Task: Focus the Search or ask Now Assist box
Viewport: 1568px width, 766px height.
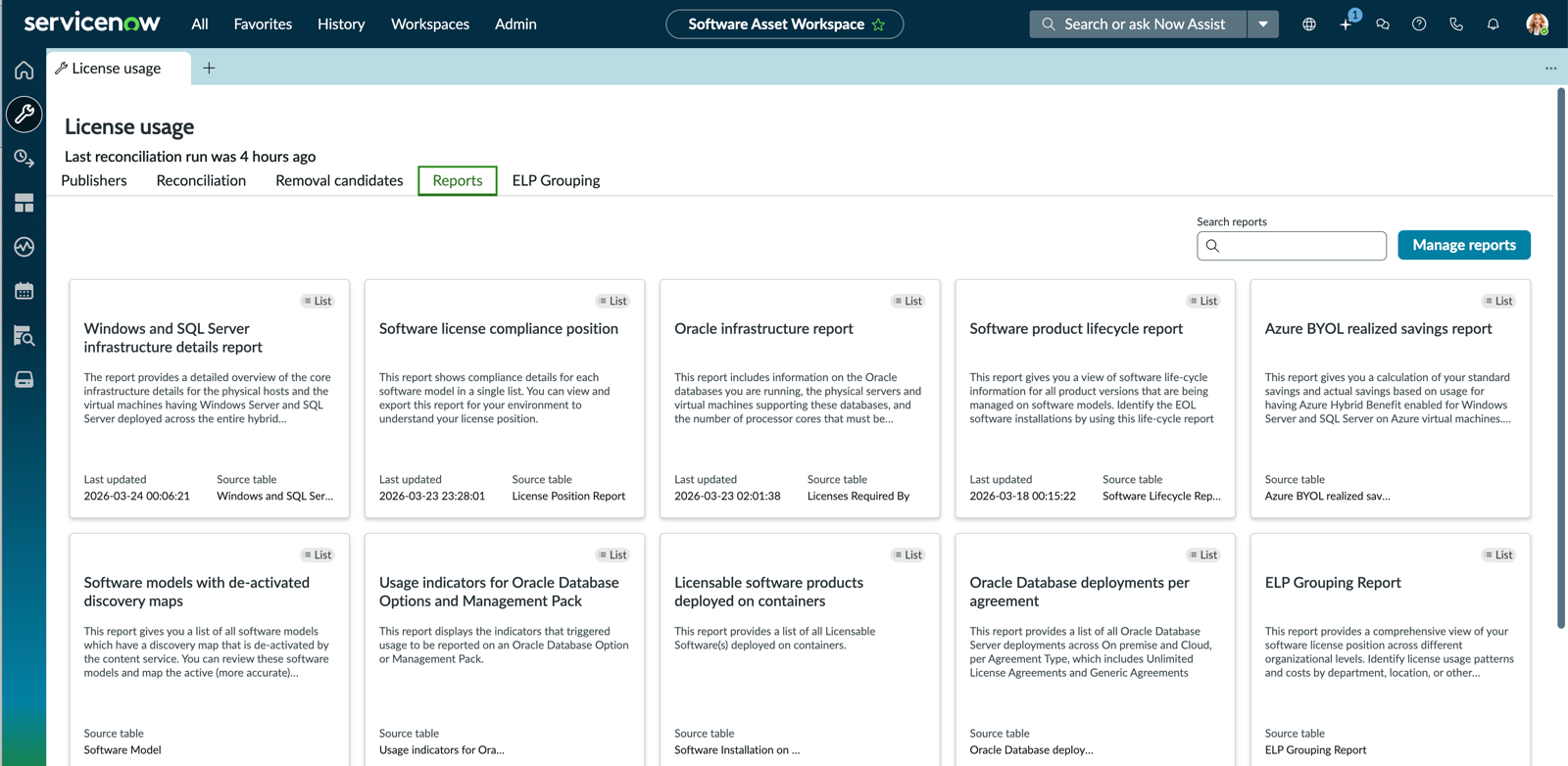Action: 1139,24
